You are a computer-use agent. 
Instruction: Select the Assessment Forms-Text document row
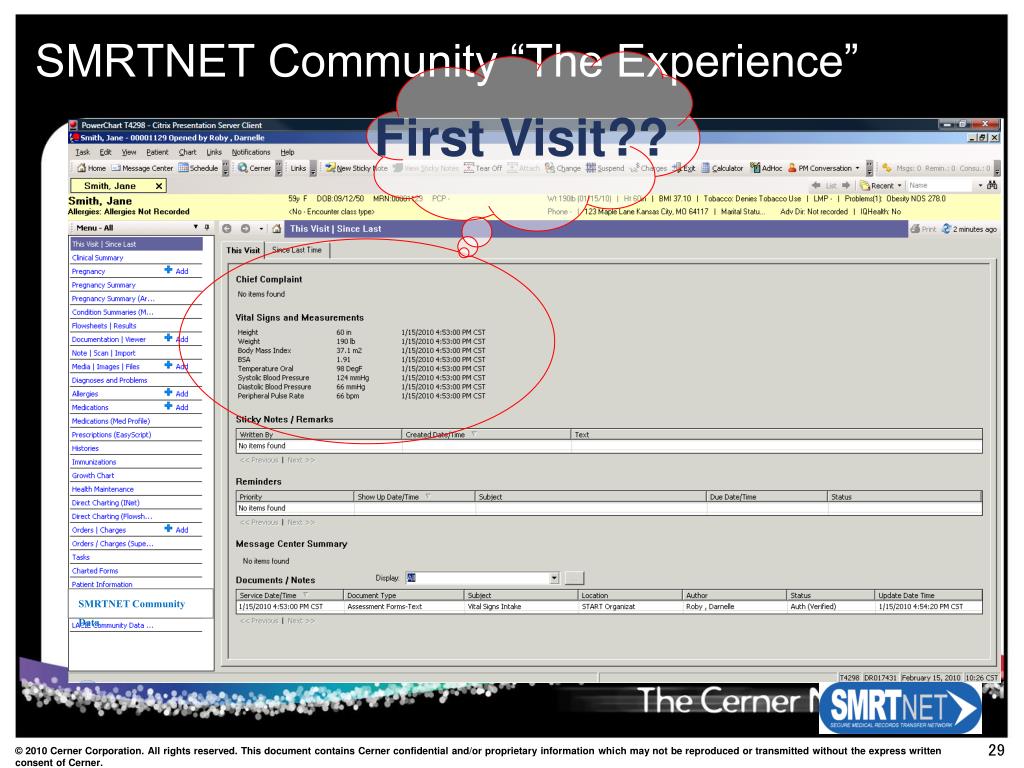[x=609, y=607]
